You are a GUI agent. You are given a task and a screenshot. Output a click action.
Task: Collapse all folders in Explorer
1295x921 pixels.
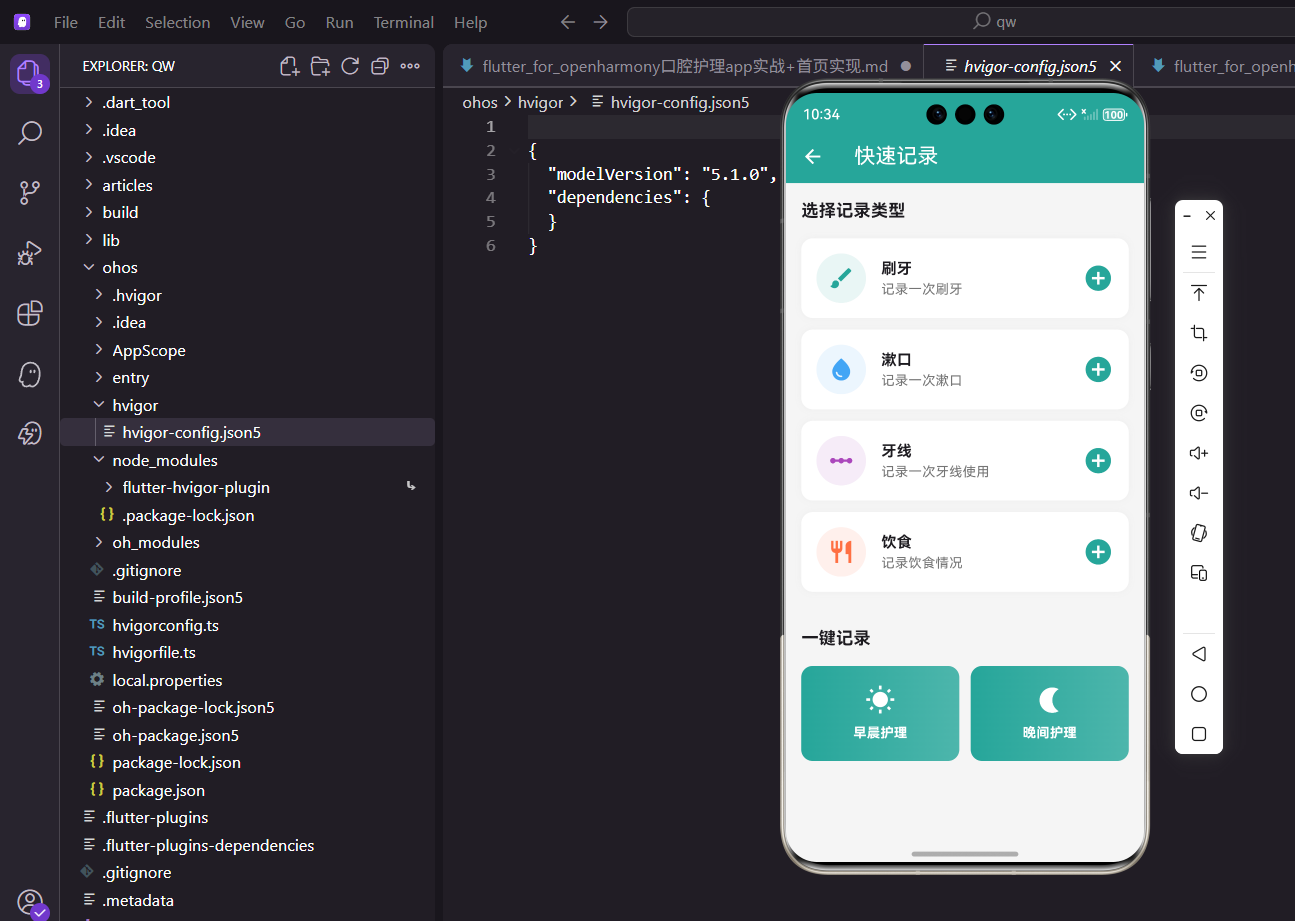(380, 66)
